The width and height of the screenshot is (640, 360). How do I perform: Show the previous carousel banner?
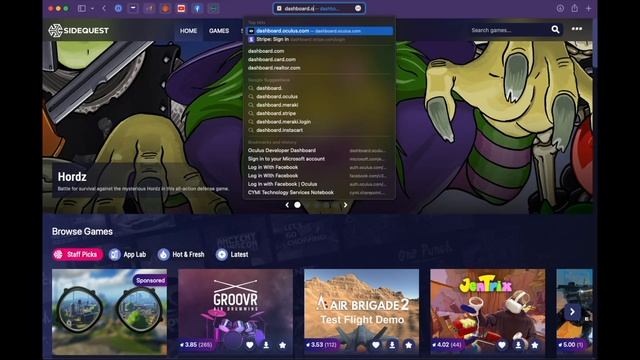[287, 205]
